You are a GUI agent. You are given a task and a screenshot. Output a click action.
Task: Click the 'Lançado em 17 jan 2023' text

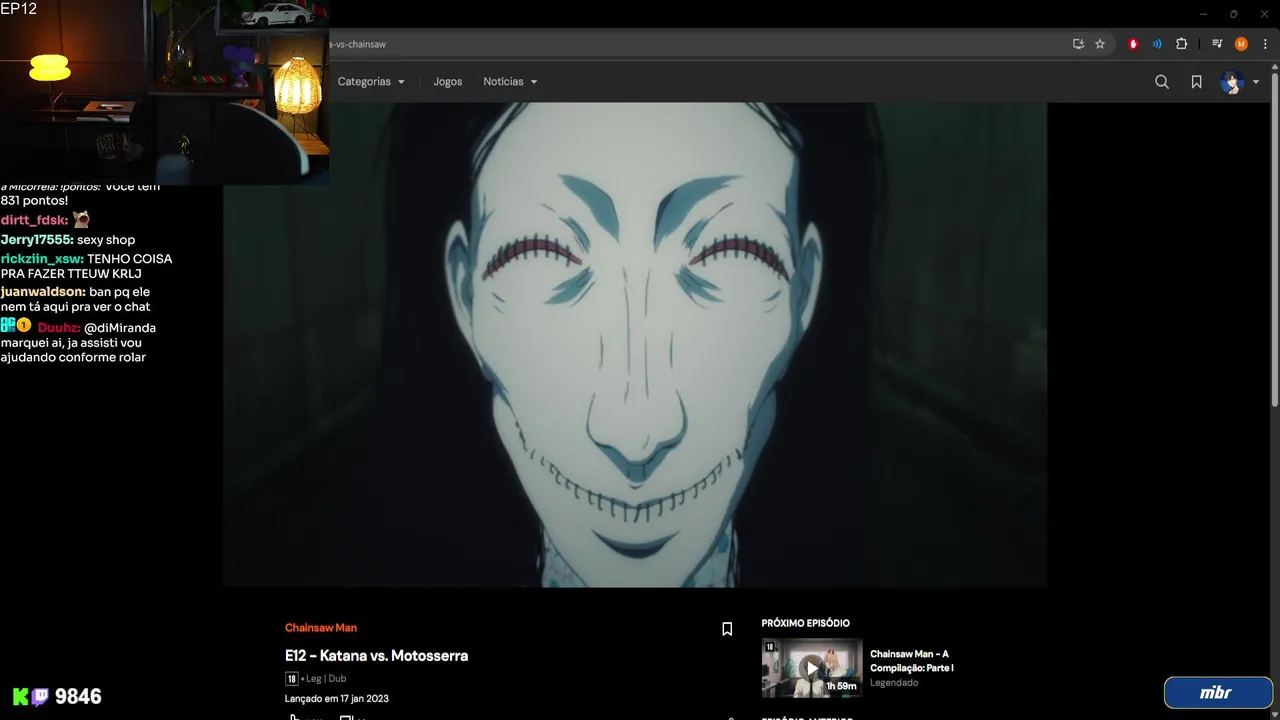tap(337, 699)
